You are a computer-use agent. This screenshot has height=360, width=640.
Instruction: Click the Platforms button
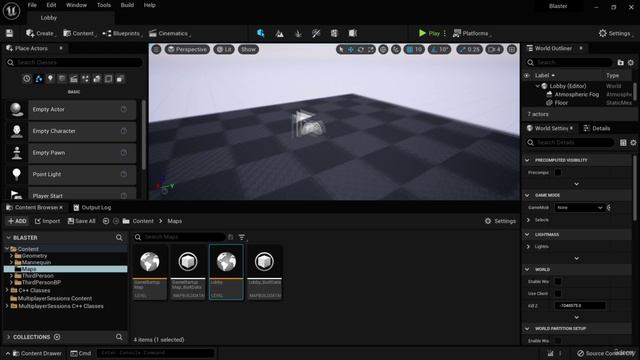[471, 33]
